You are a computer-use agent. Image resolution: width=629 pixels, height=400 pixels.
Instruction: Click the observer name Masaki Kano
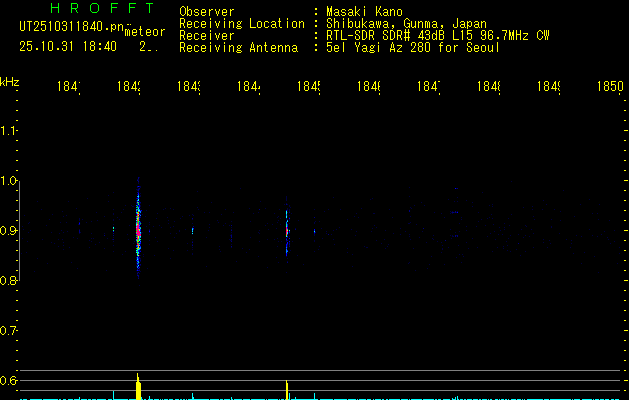(364, 12)
